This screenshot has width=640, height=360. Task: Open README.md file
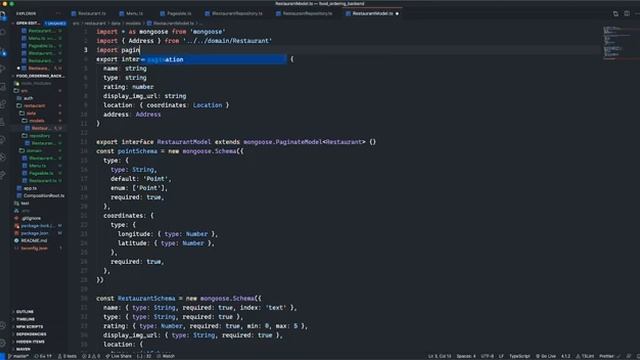click(x=33, y=241)
